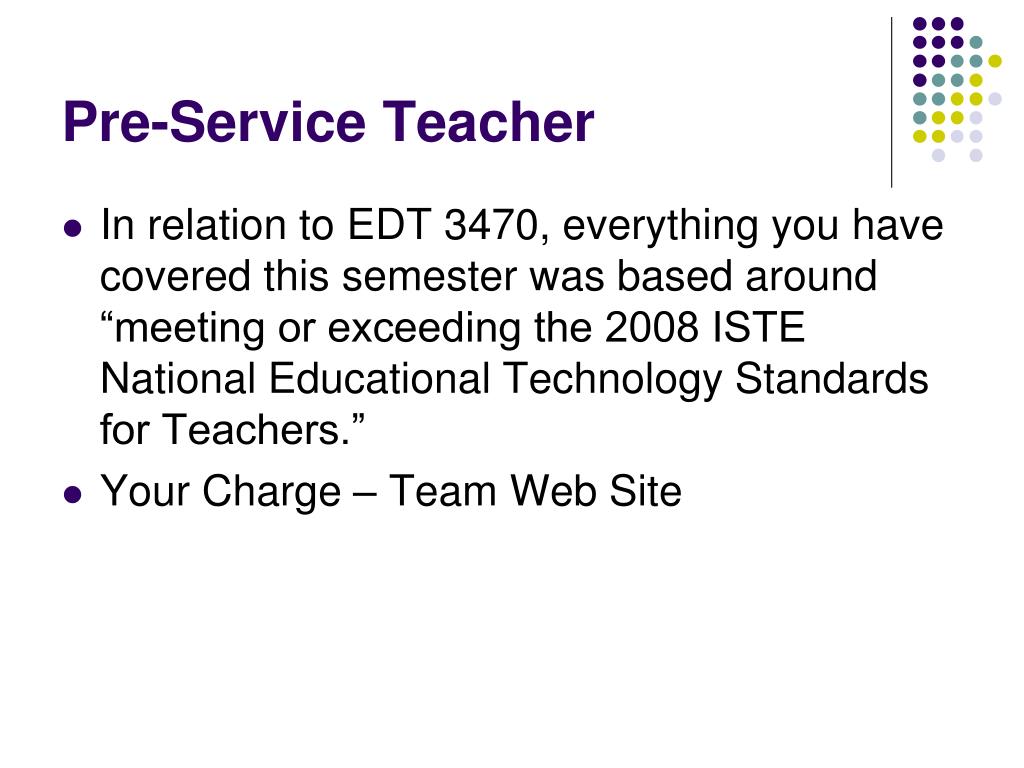
Task: Click the word 'covered' starting second line
Action: pyautogui.click(x=175, y=276)
